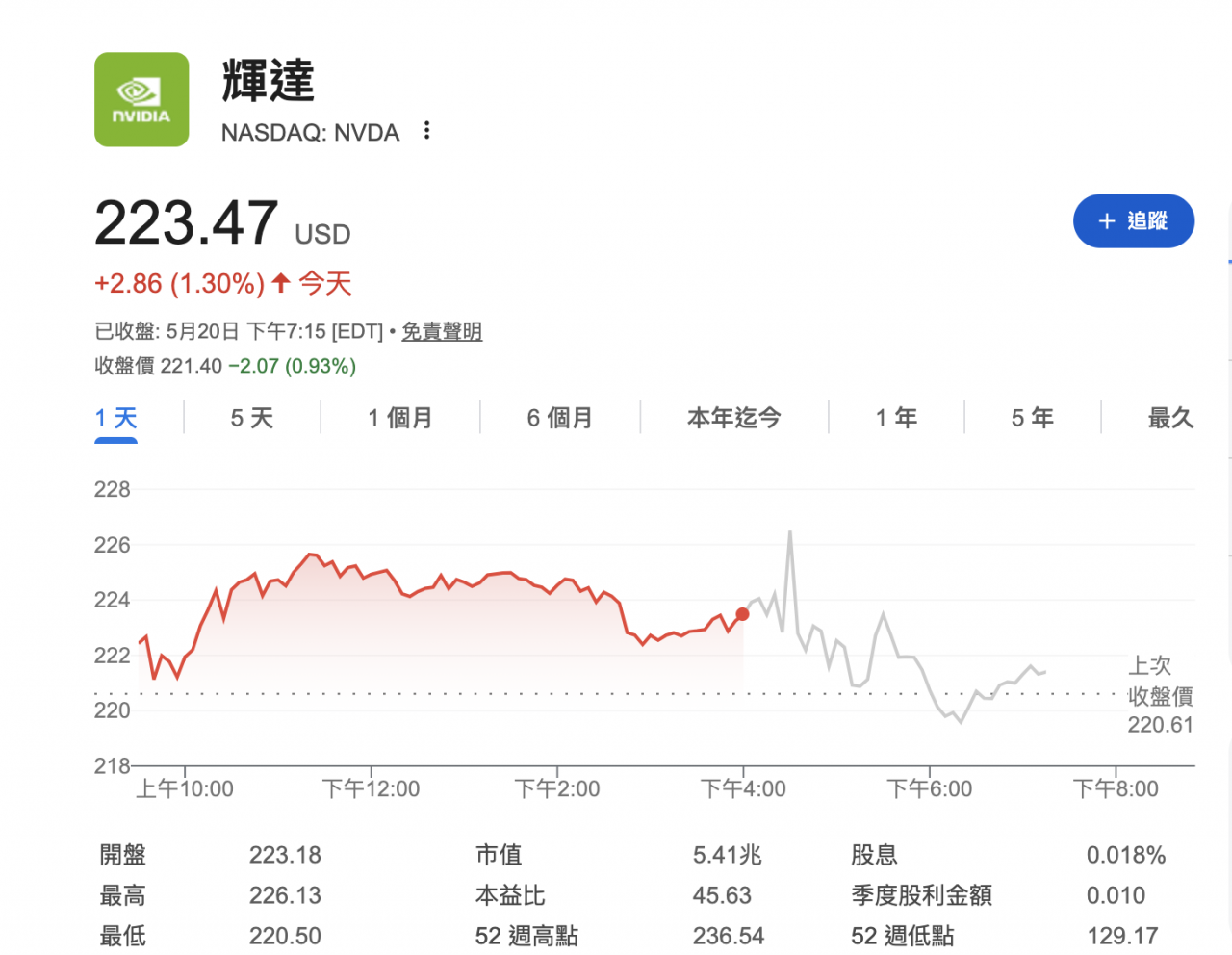Click the NASDAQ: NVDA ticker text
The image size is (1232, 955).
(x=310, y=133)
